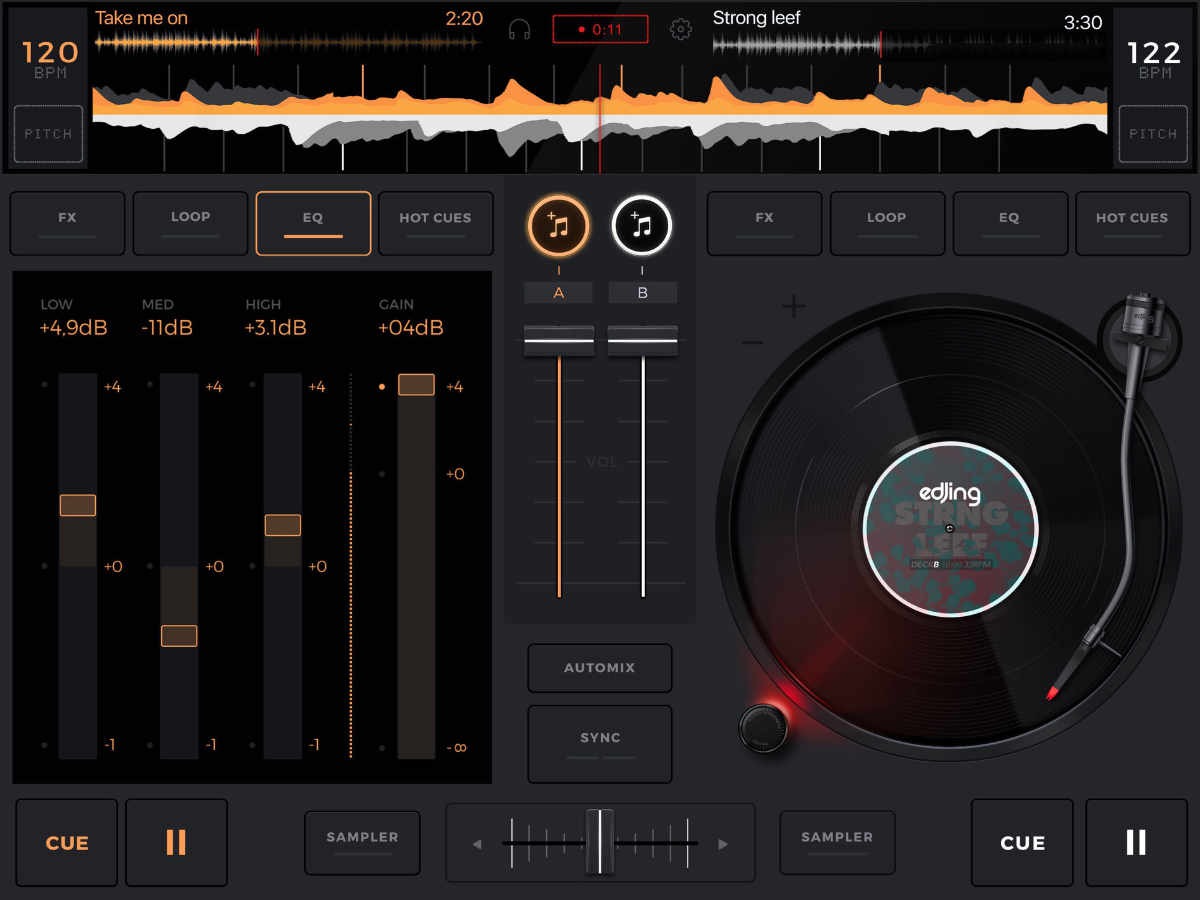Center the crossfader slider

(600, 842)
